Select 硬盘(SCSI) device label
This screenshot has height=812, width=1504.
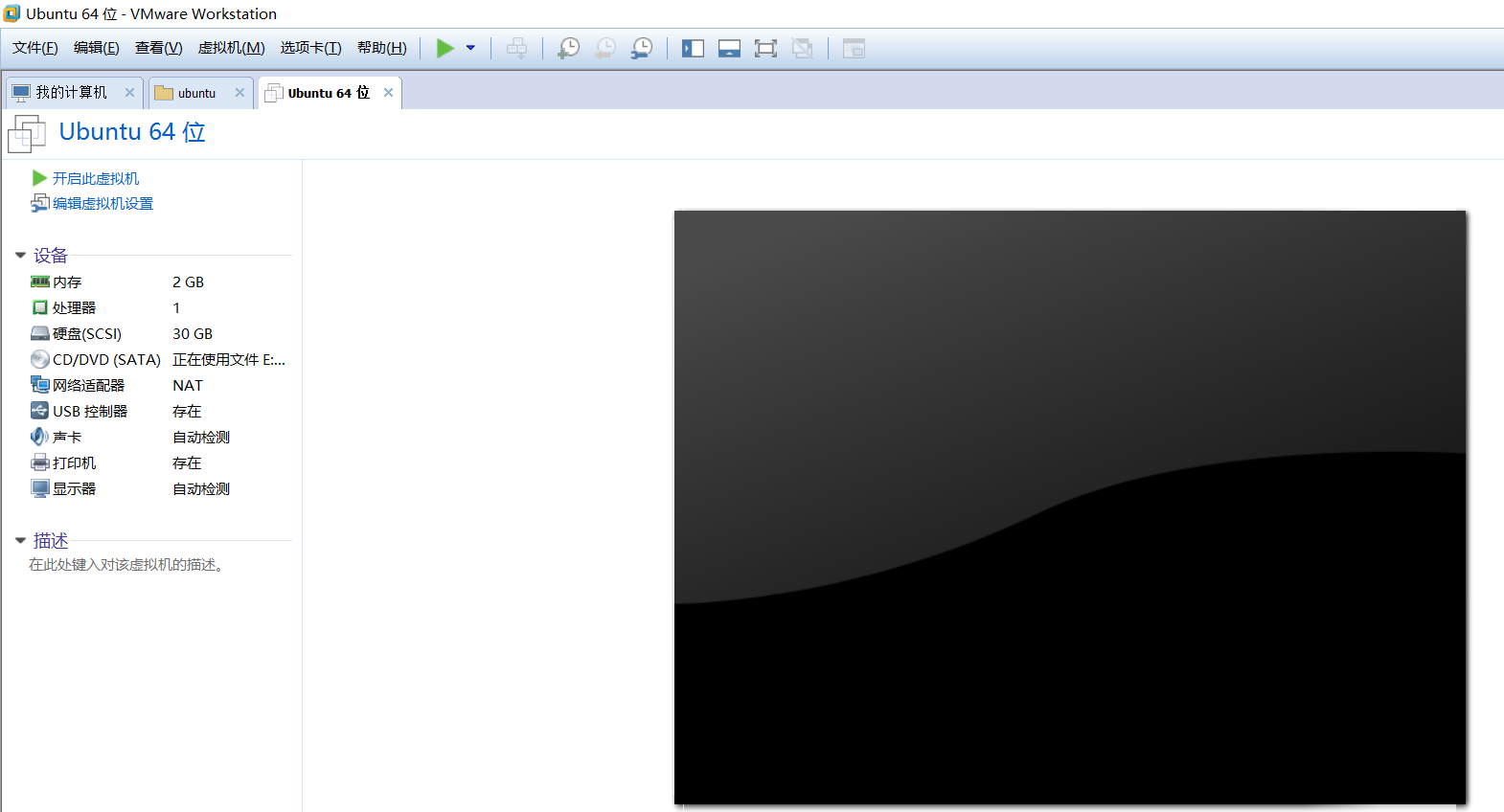87,333
